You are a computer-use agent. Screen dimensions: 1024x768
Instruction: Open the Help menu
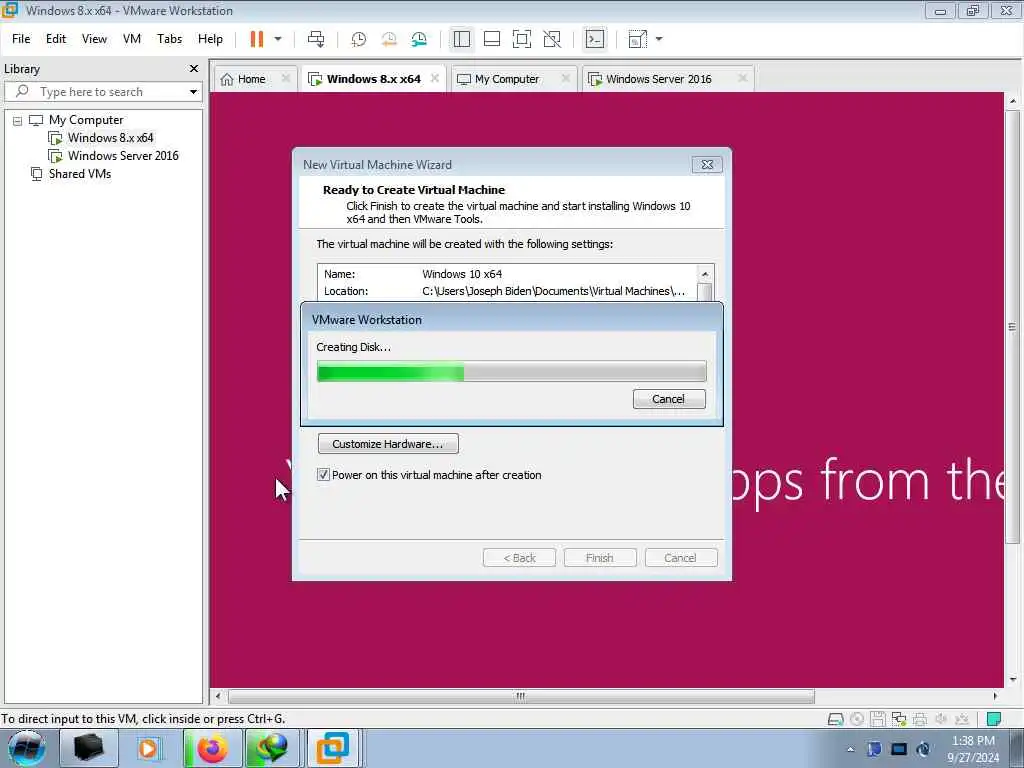210,39
